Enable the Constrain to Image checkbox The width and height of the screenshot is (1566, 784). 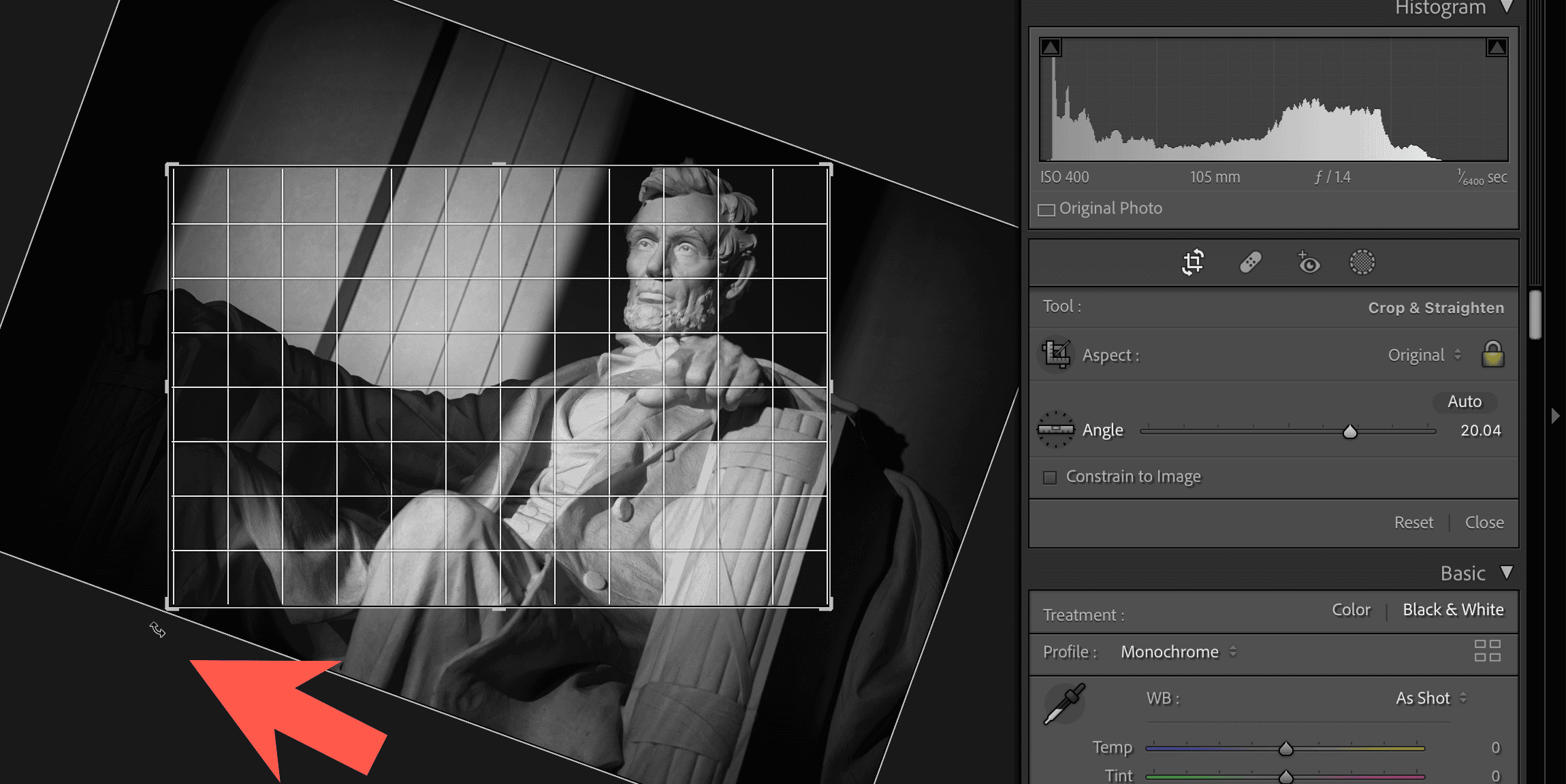point(1050,478)
